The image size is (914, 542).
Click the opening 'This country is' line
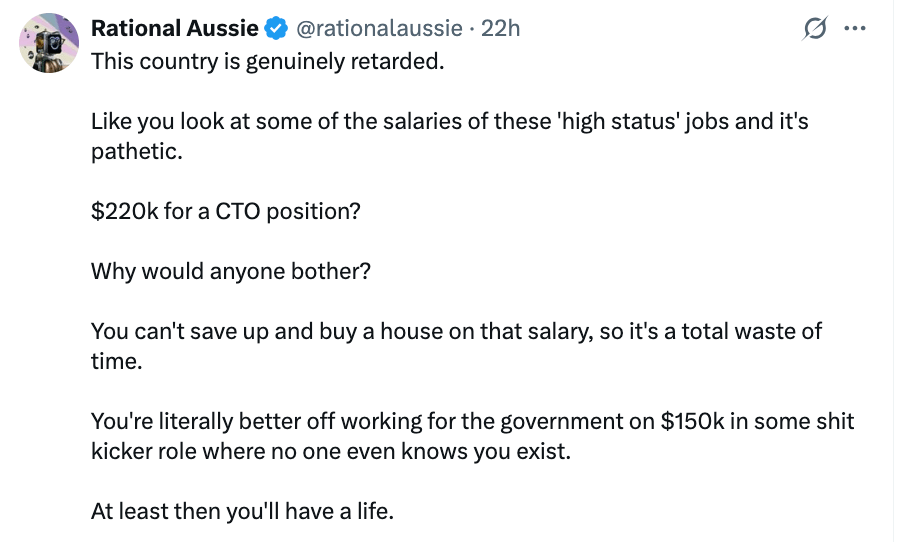(x=266, y=61)
